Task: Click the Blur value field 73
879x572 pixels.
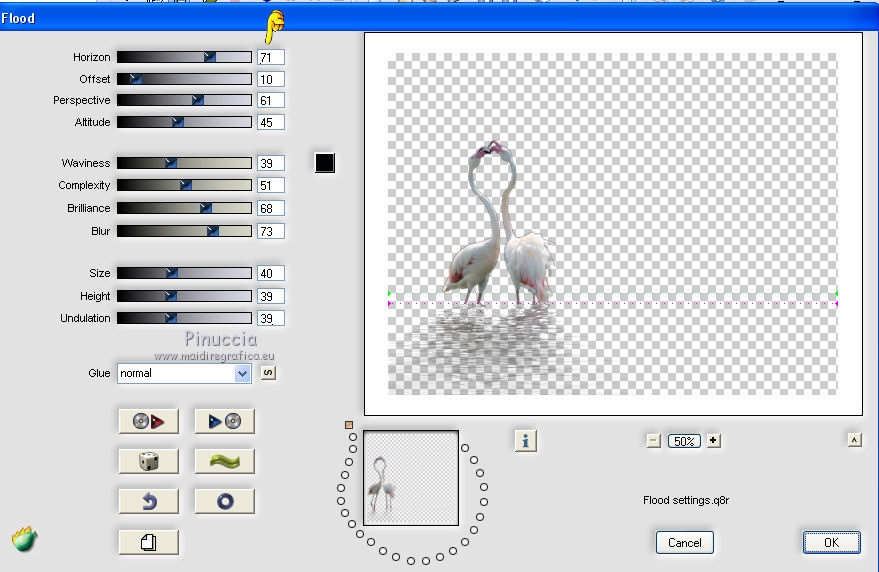Action: coord(271,231)
